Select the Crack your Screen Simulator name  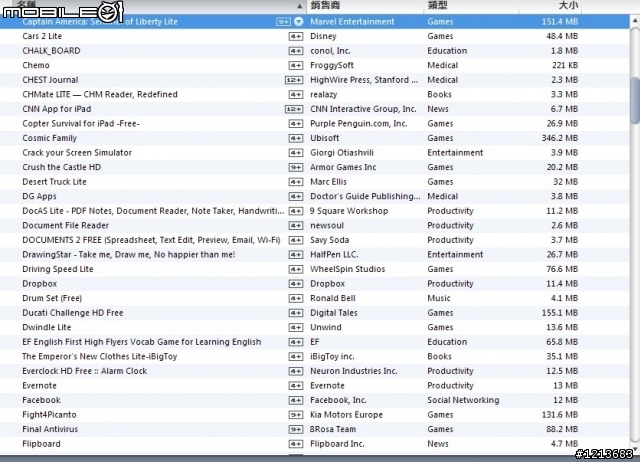(x=77, y=153)
